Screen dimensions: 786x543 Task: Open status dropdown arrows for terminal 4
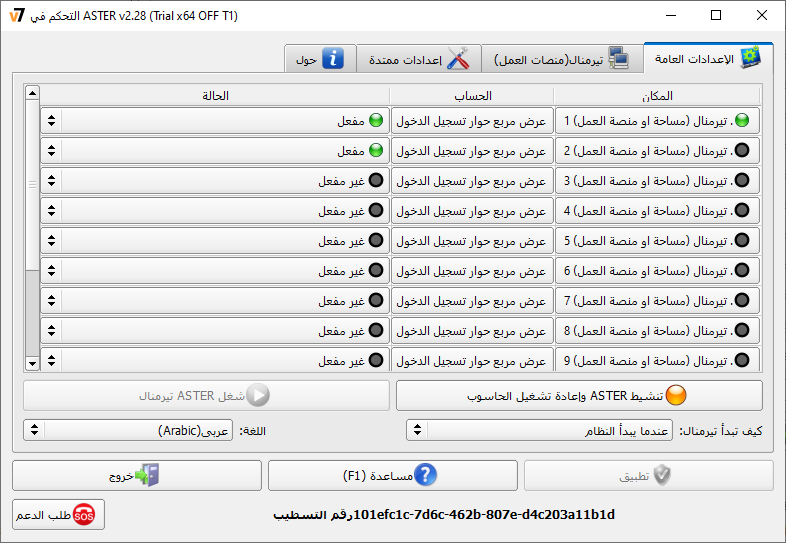pyautogui.click(x=51, y=211)
